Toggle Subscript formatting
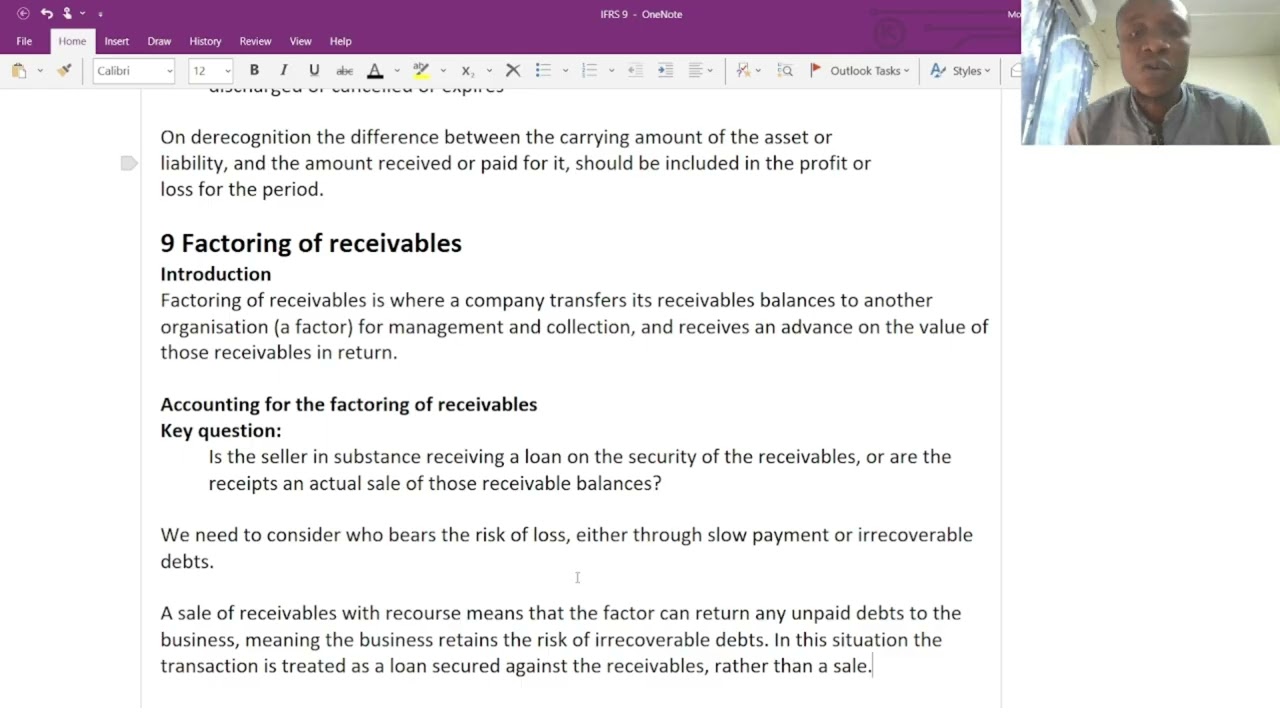The image size is (1280, 720). click(467, 71)
